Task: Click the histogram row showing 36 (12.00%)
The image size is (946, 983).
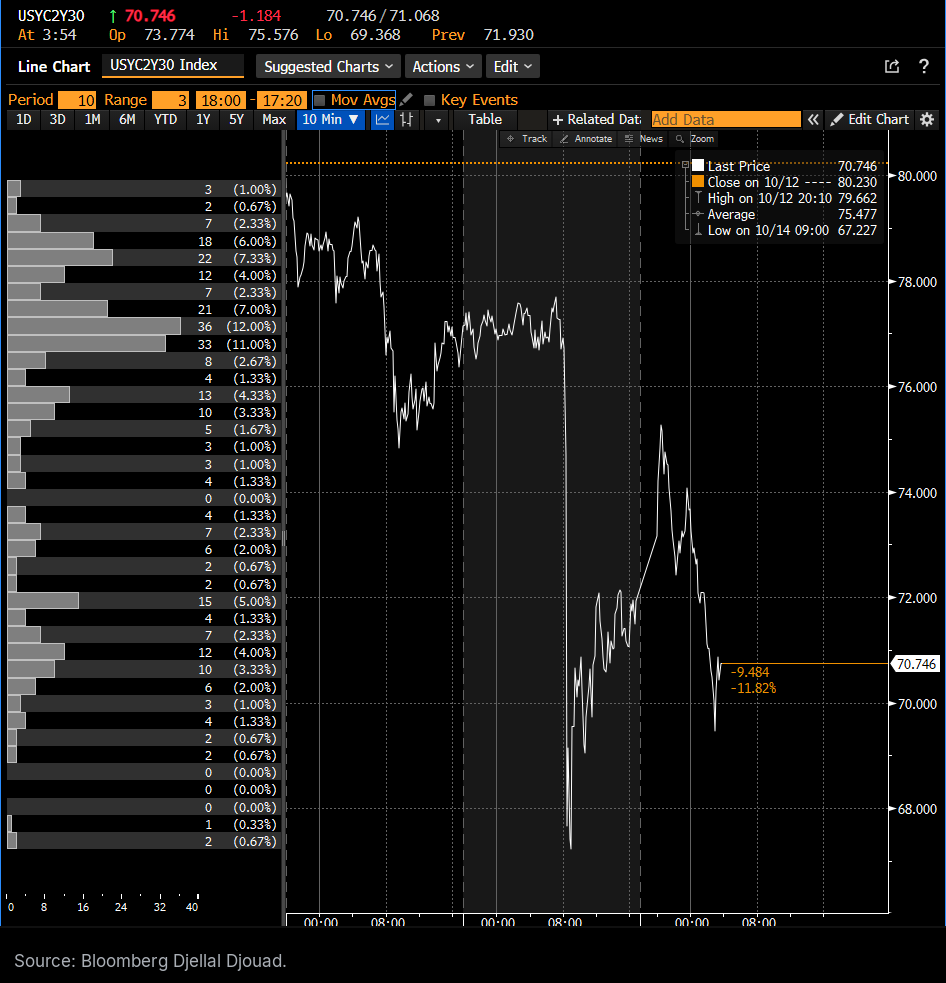Action: [x=143, y=327]
